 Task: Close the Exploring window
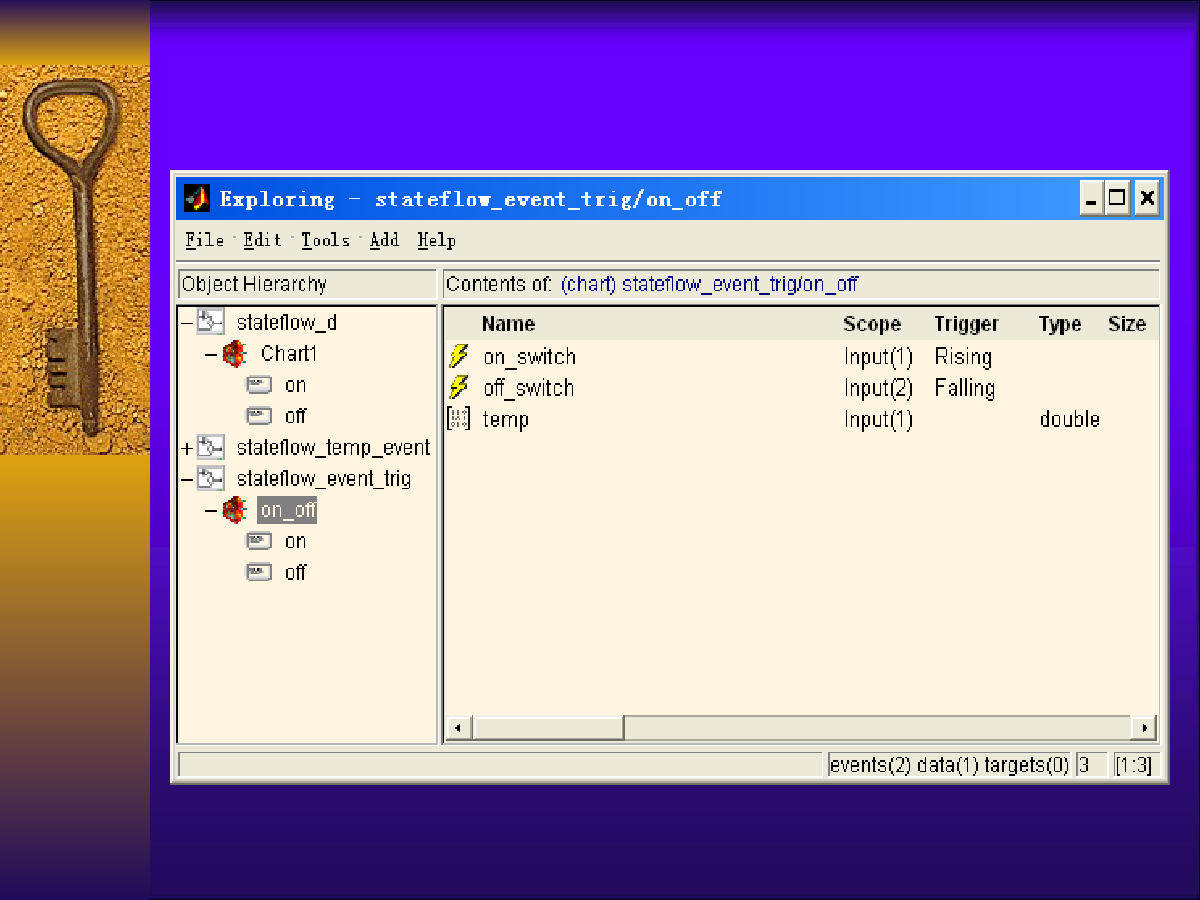[x=1147, y=198]
